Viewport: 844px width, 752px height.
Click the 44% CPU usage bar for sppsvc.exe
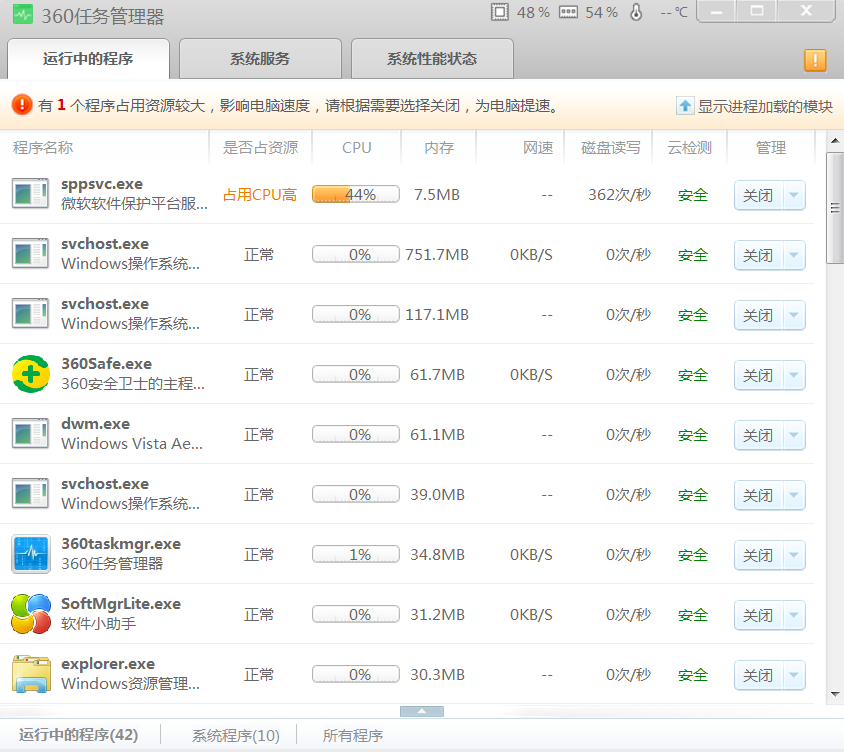click(x=356, y=194)
